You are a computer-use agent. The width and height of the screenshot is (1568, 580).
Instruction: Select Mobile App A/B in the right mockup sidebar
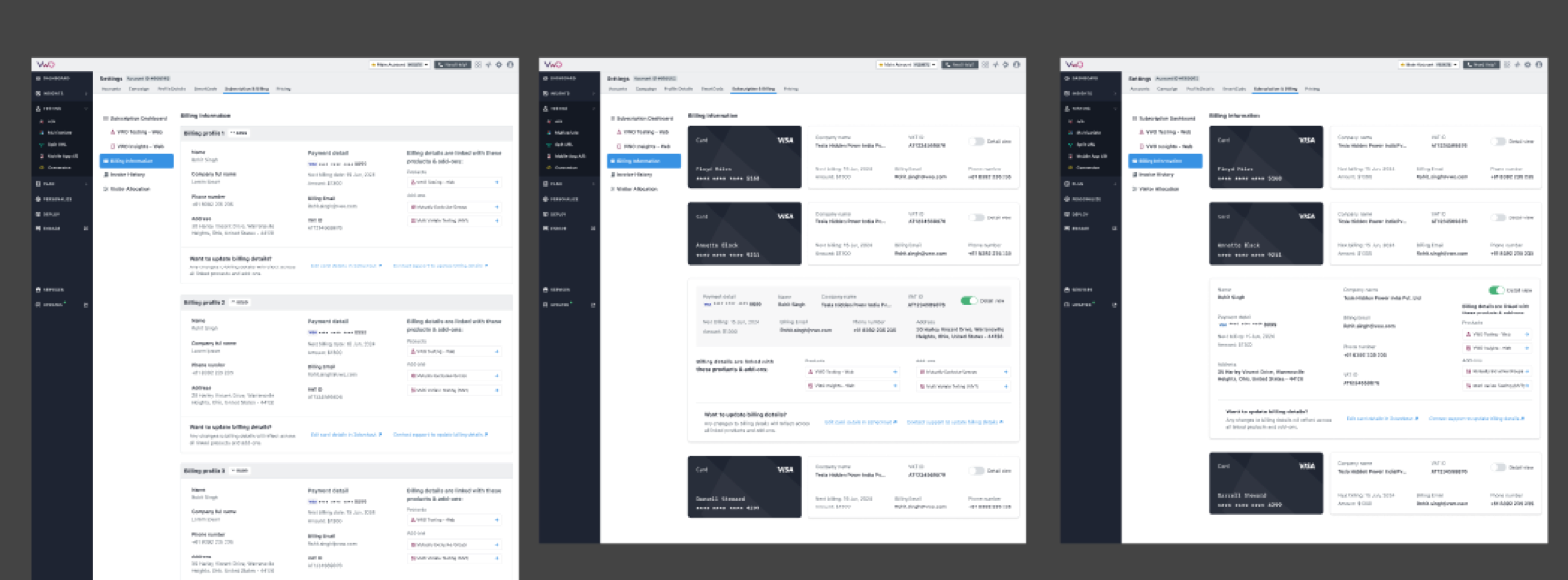click(1088, 156)
